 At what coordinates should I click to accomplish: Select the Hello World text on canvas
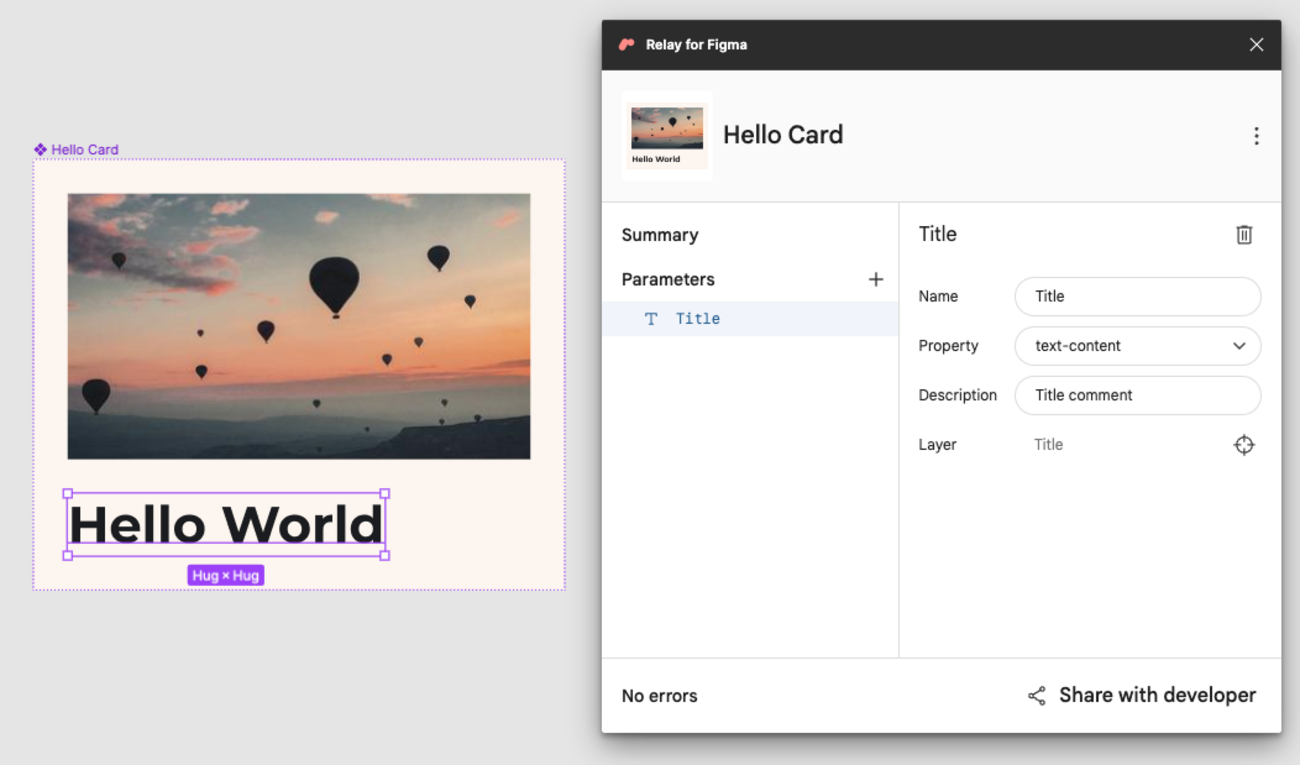tap(226, 525)
